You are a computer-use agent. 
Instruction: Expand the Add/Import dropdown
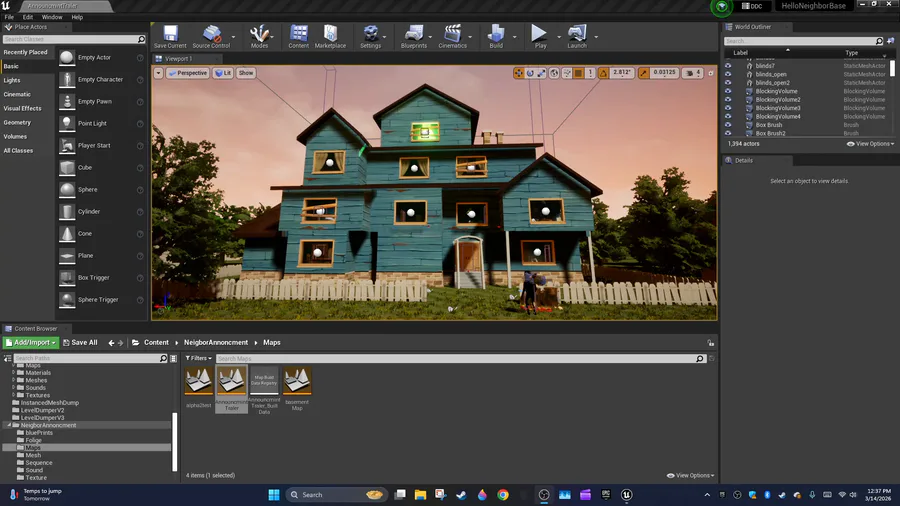tap(30, 342)
